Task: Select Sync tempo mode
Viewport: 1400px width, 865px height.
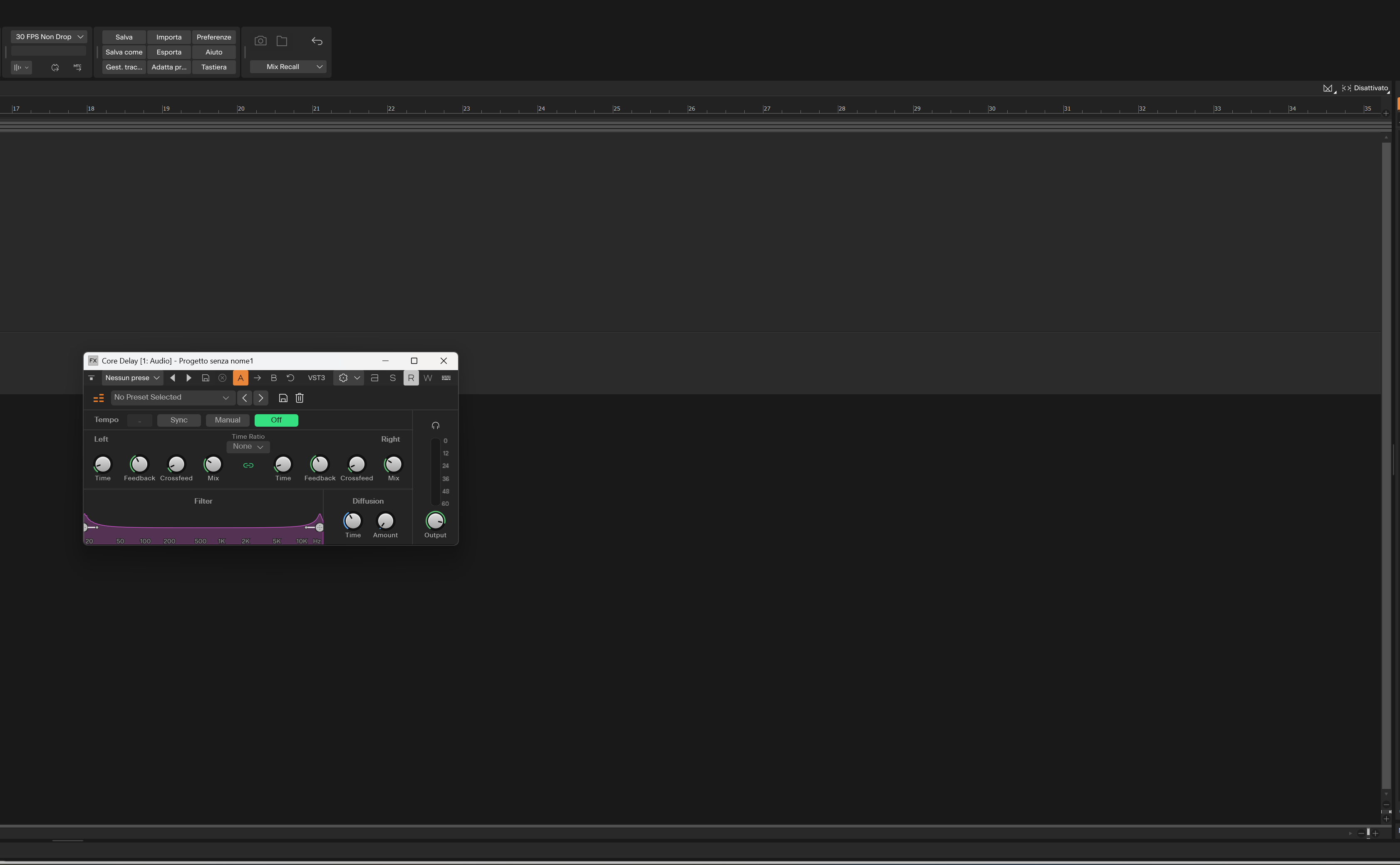Action: (178, 420)
